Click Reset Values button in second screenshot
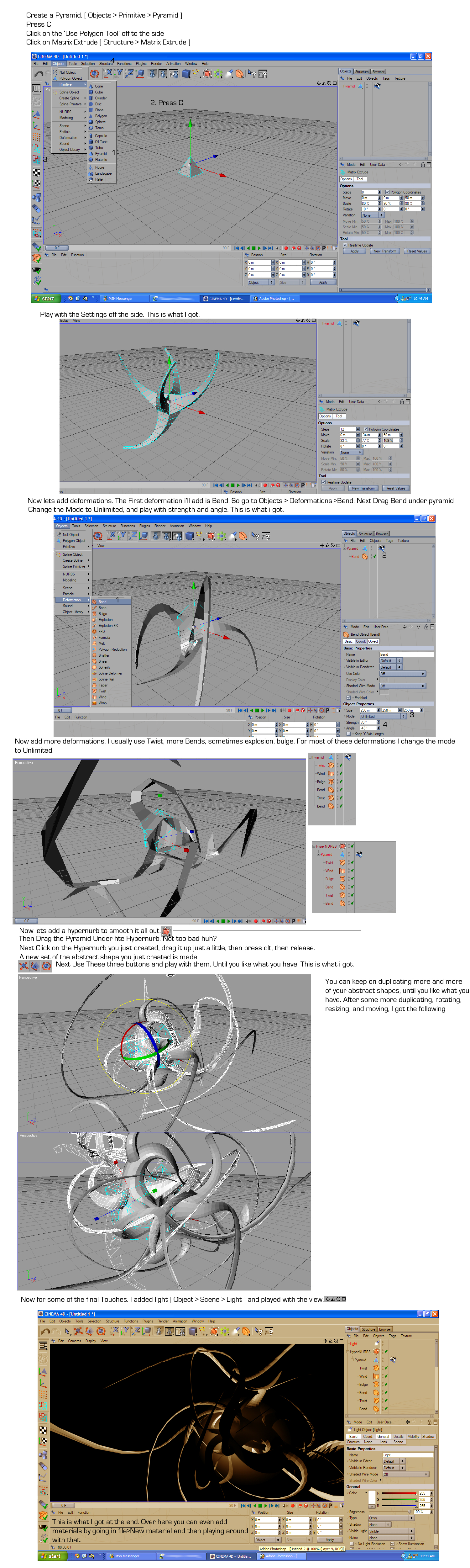This screenshot has height=1568, width=470. [395, 488]
